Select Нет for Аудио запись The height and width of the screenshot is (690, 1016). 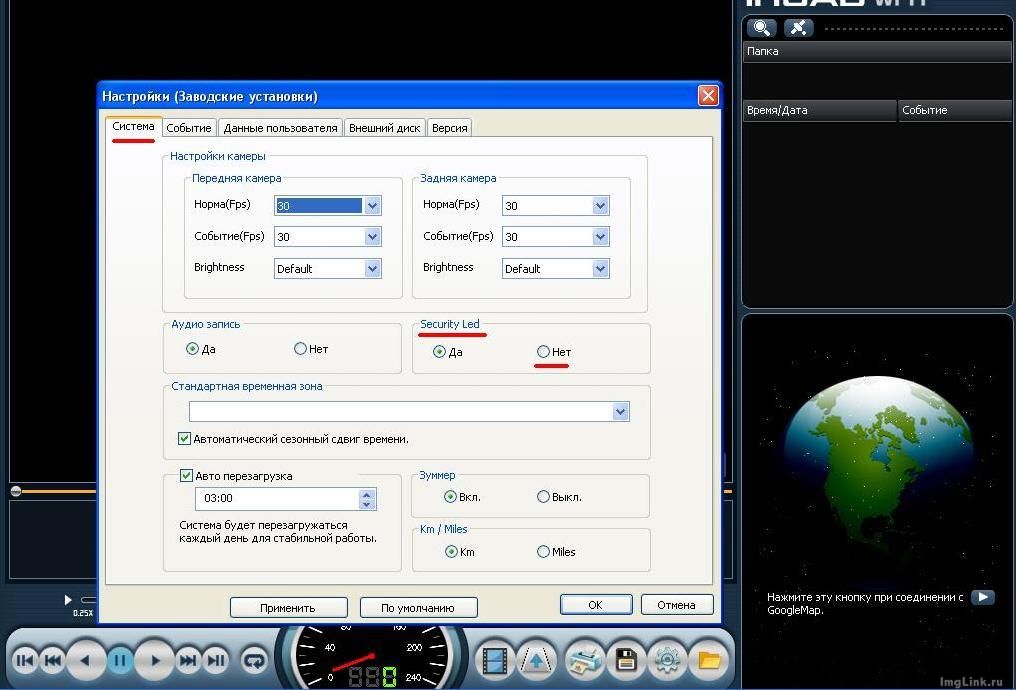click(300, 349)
